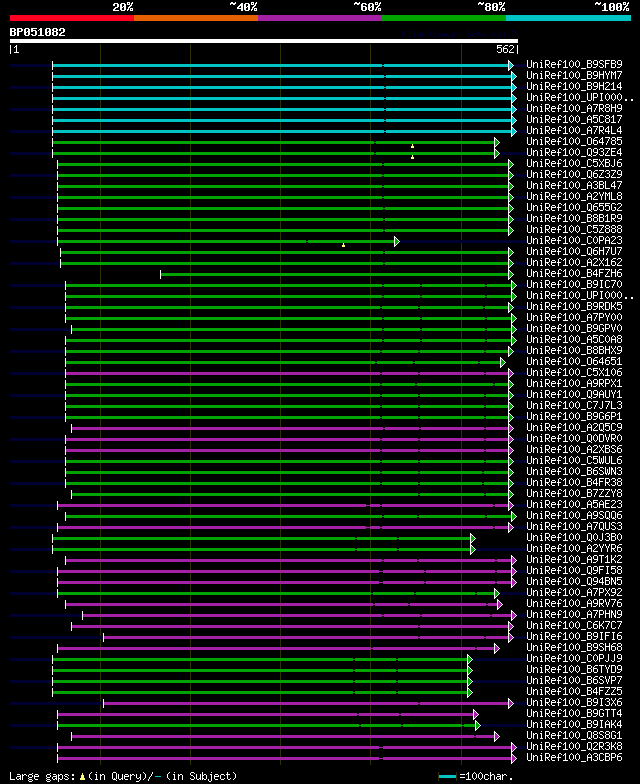Viewport: 640px width, 784px height.
Task: Click the cyan 100char scale bar in legend
Action: 448,776
